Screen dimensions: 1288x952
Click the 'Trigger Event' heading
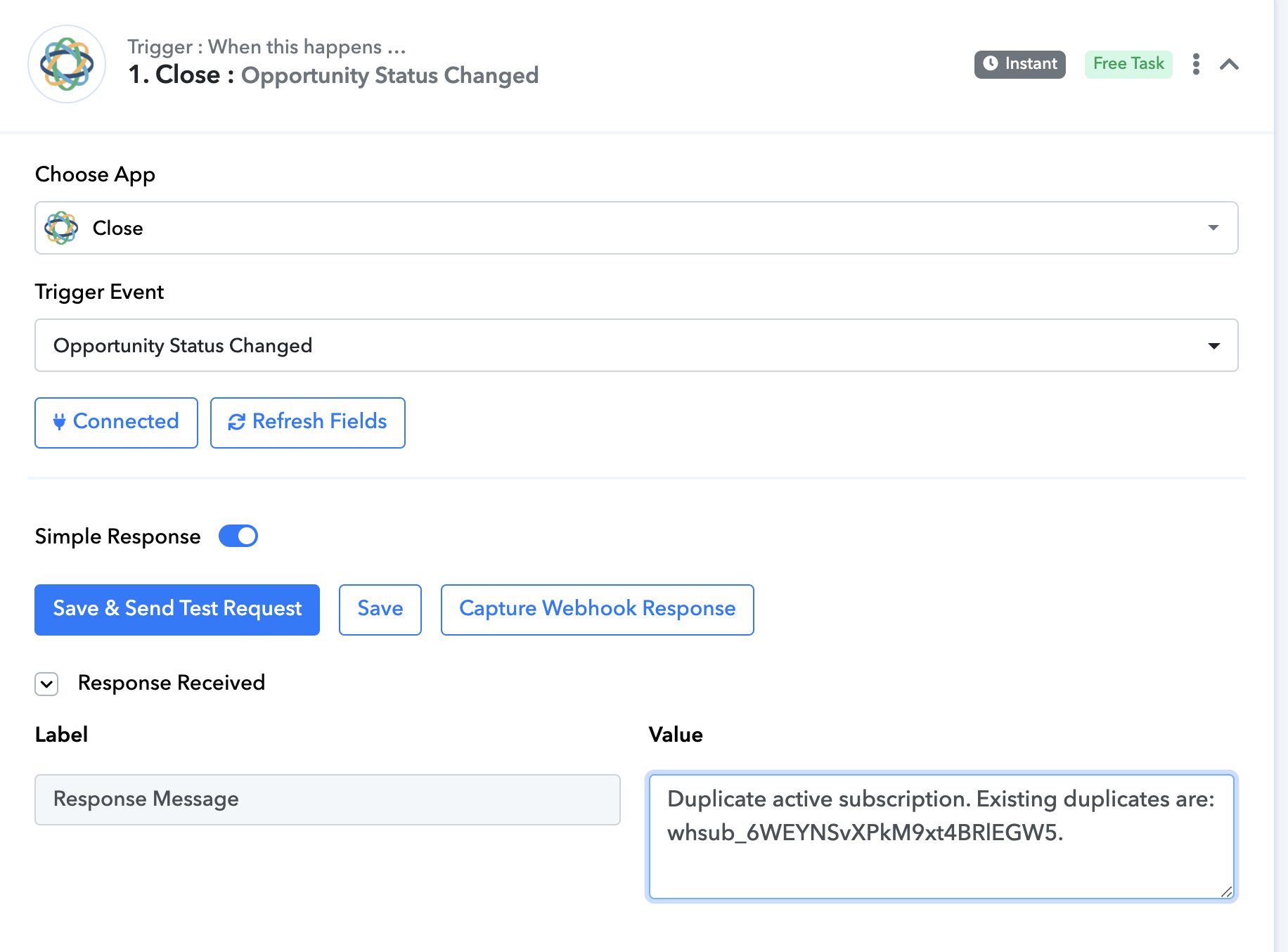coord(99,292)
